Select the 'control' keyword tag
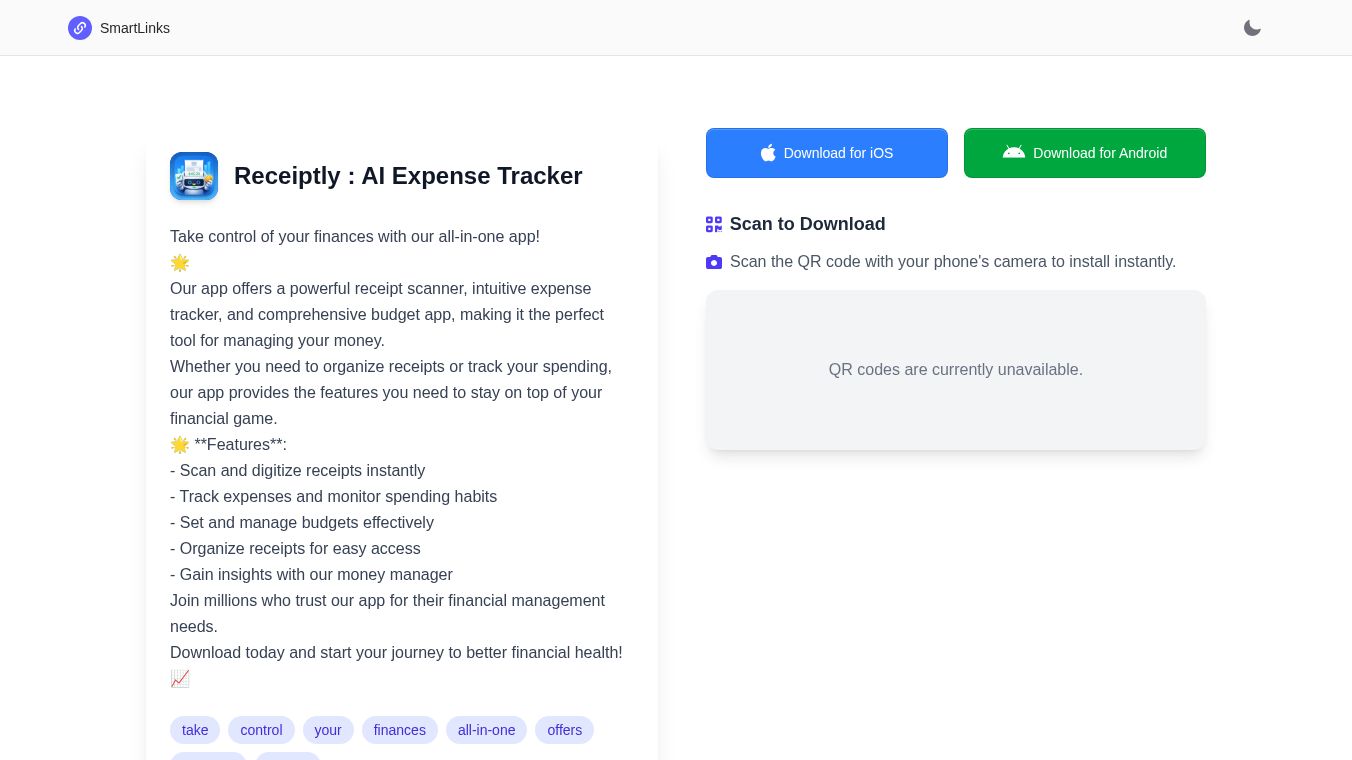The width and height of the screenshot is (1352, 760). pyautogui.click(x=261, y=730)
